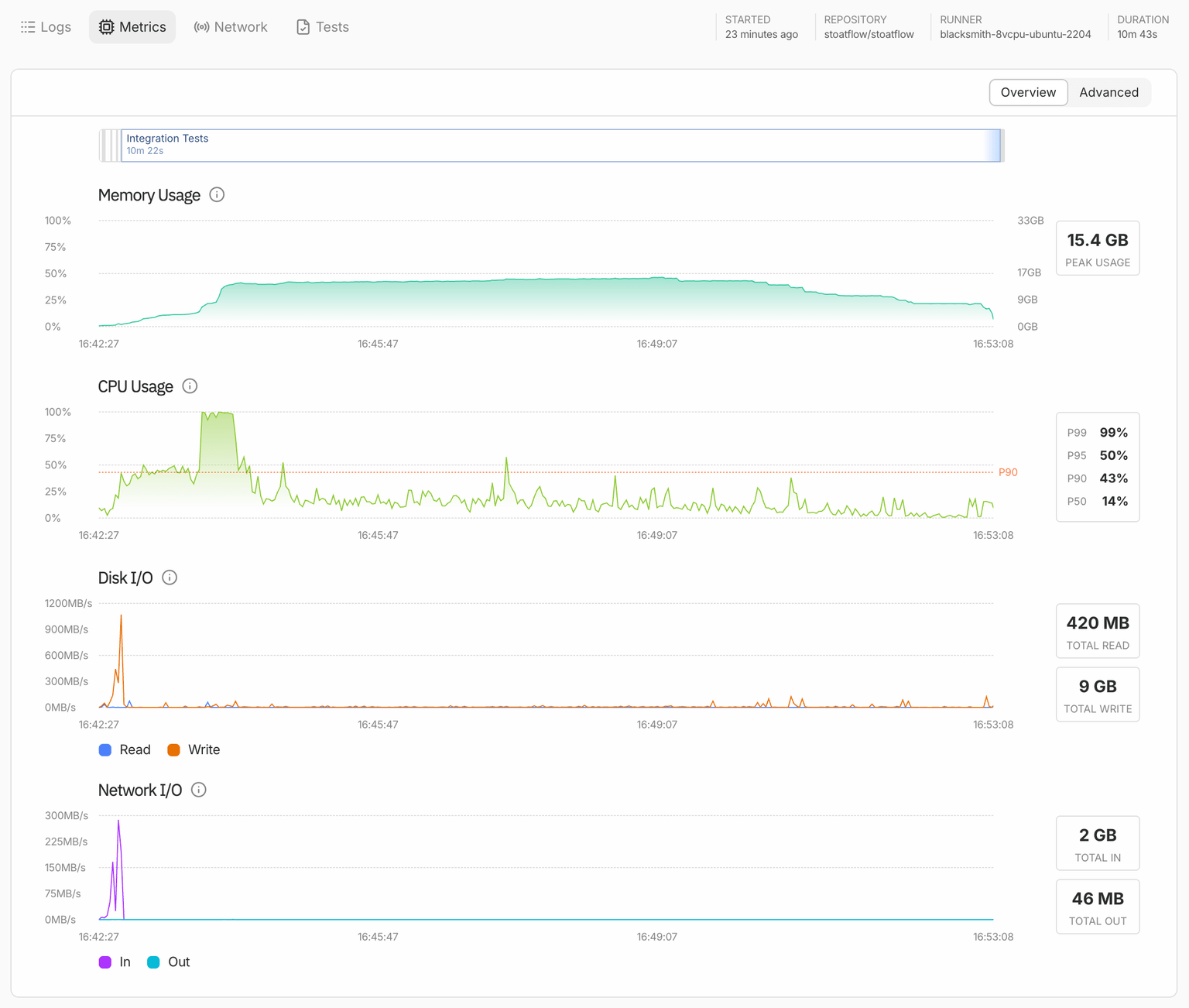Show info for Network I/O
Image resolution: width=1189 pixels, height=1008 pixels.
pos(199,790)
